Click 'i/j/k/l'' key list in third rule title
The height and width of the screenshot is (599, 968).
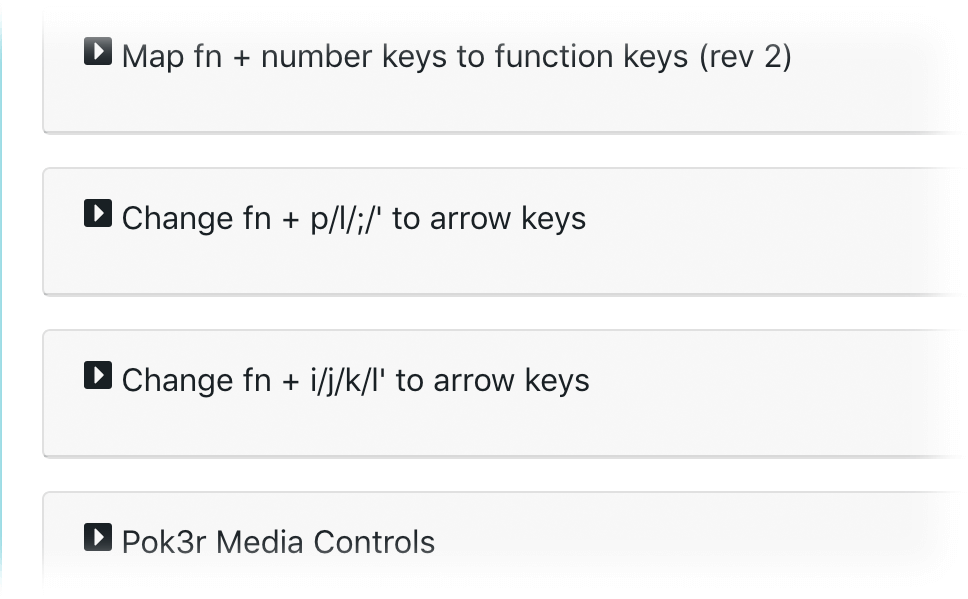(348, 382)
